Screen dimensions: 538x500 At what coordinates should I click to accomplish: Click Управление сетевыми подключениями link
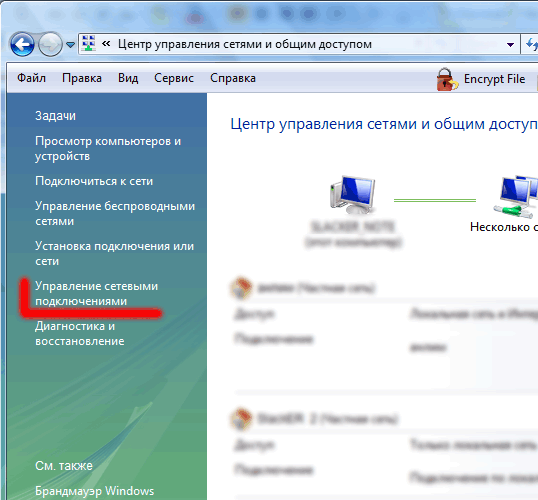(96, 293)
